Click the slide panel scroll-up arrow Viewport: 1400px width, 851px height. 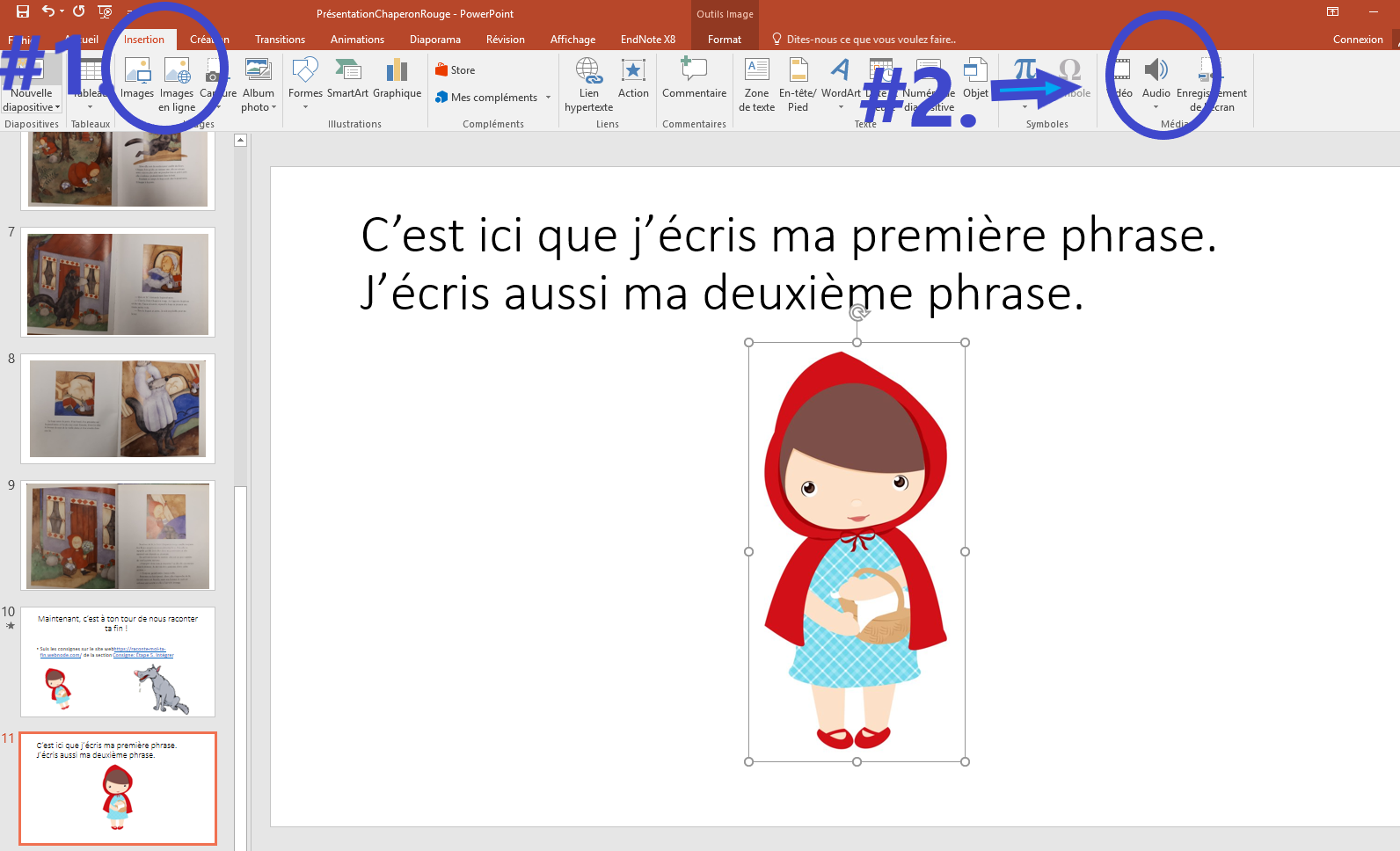(x=240, y=140)
